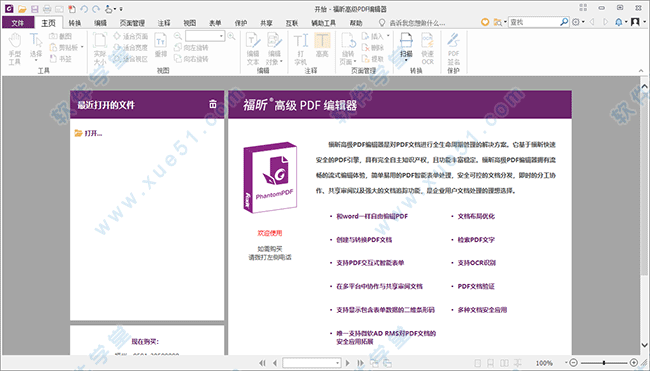Click the Print icon in quick access toolbar
Viewport: 650px width, 371px height.
[x=47, y=9]
